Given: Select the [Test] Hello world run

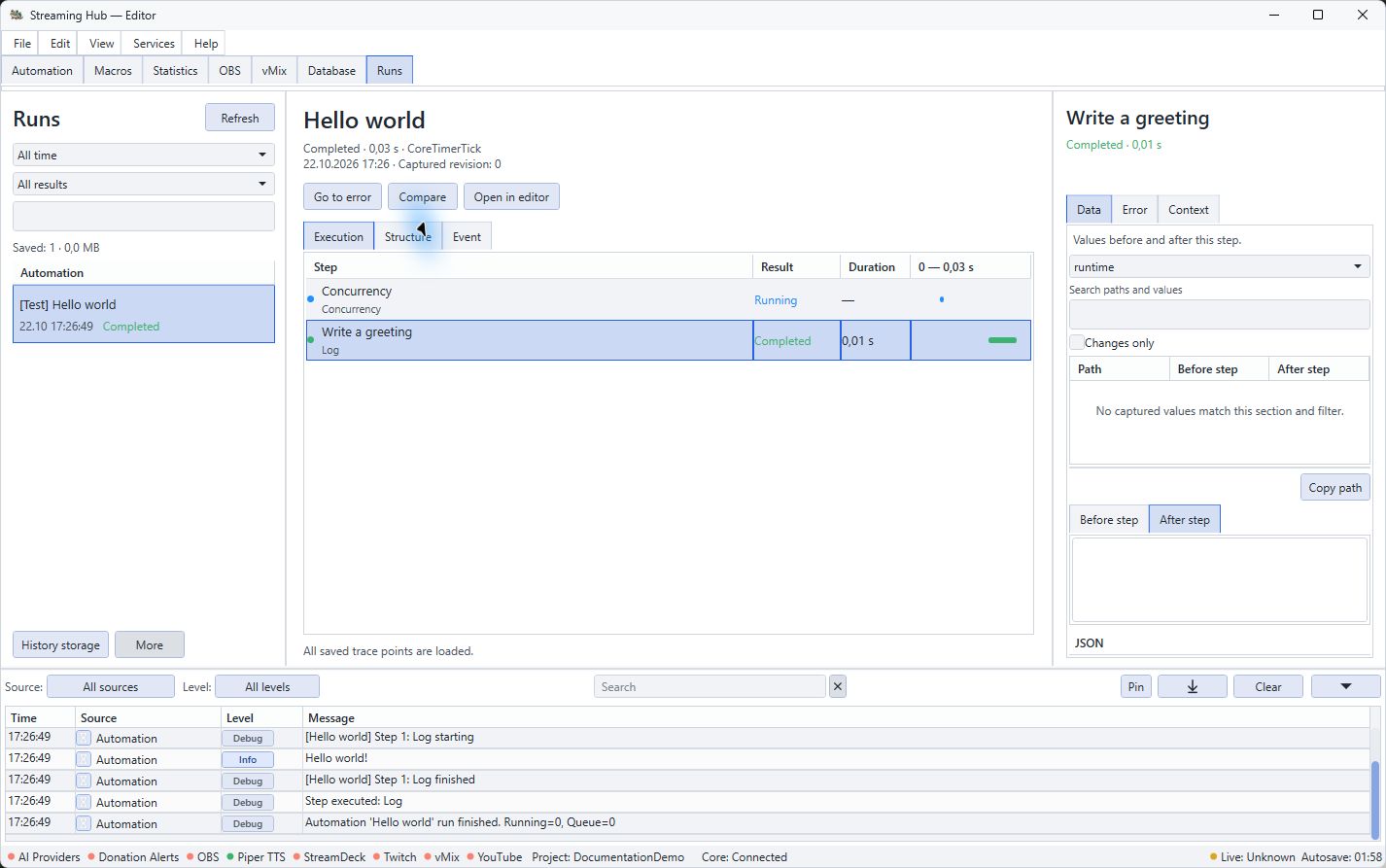Looking at the screenshot, I should click(144, 314).
